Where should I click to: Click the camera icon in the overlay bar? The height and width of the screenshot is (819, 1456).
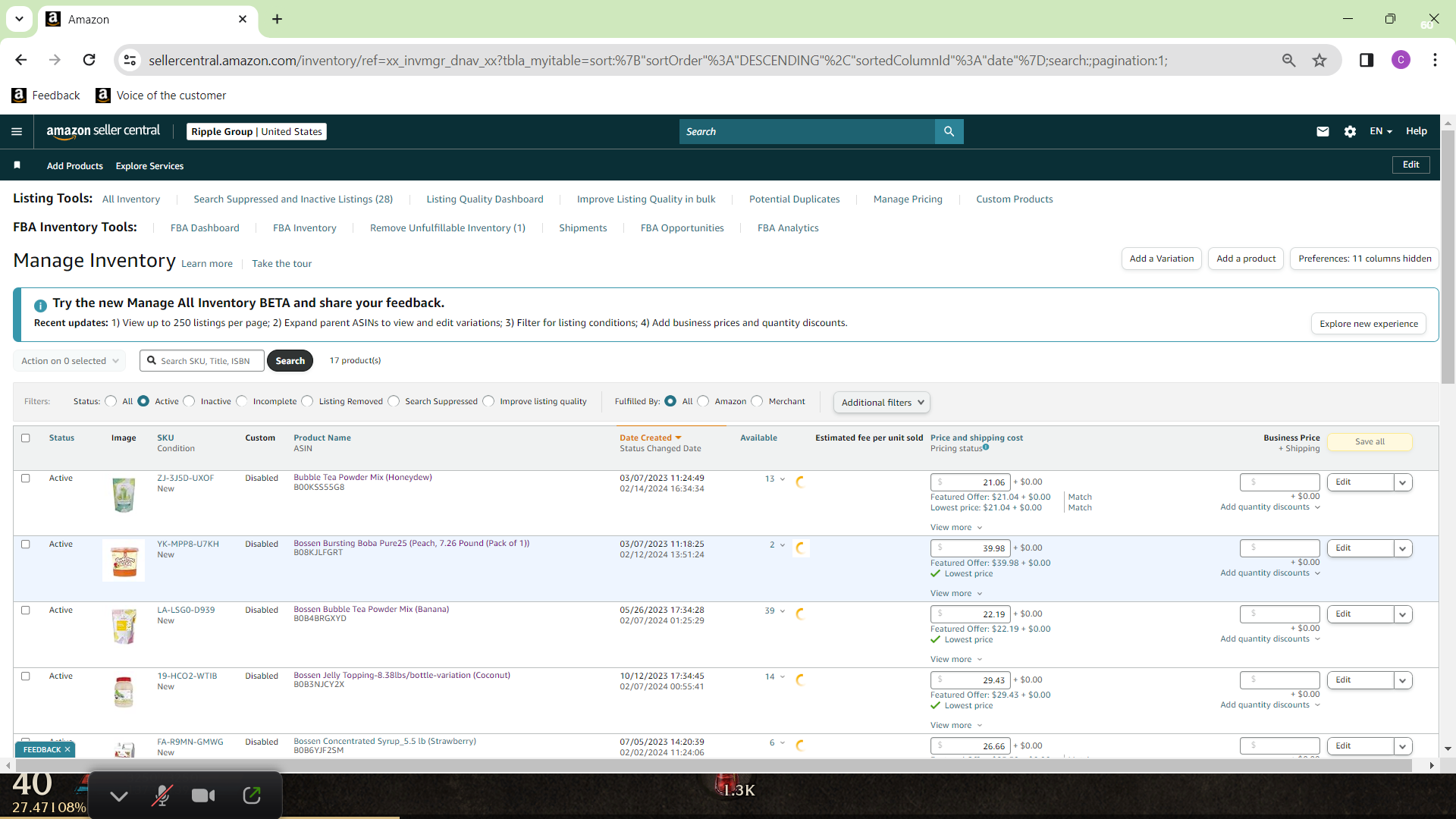tap(203, 795)
